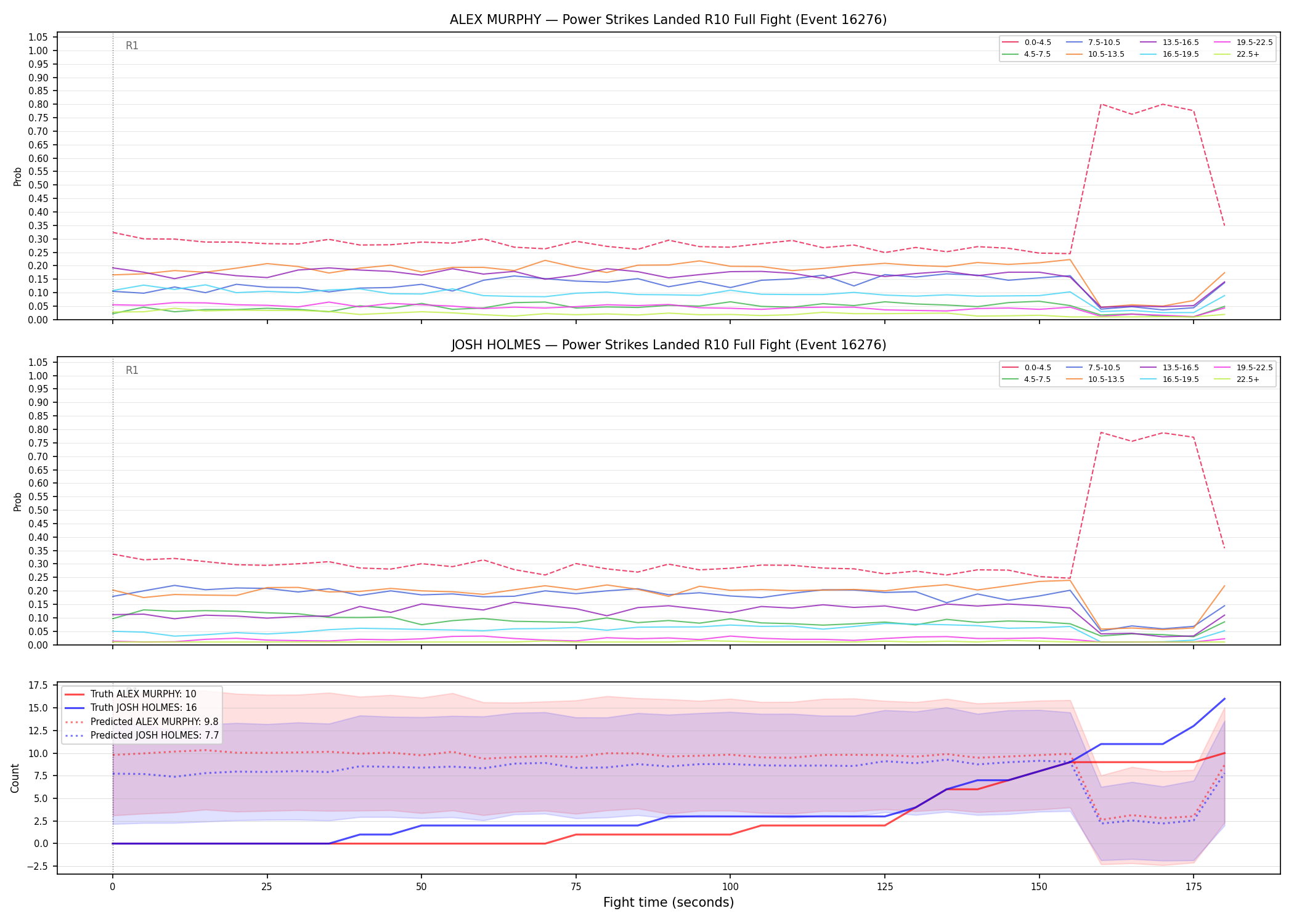Click the 50 tick label on the time axis
The image size is (1294, 924).
421,887
